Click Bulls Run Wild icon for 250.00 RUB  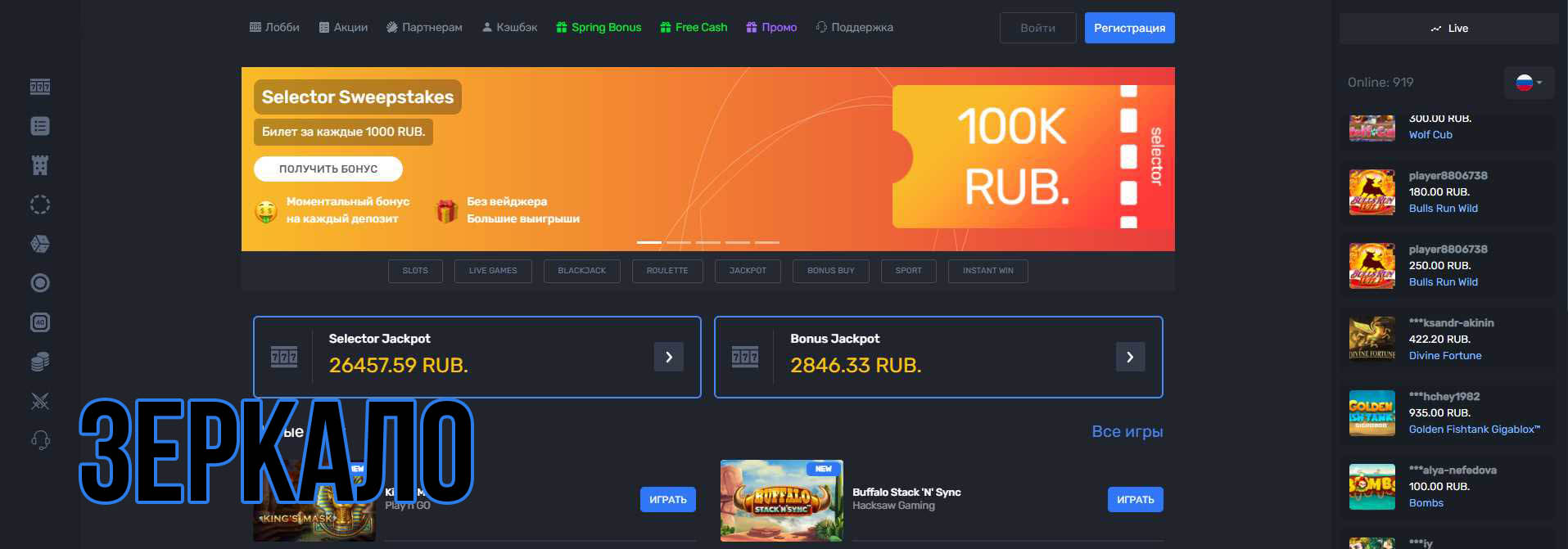[1372, 266]
